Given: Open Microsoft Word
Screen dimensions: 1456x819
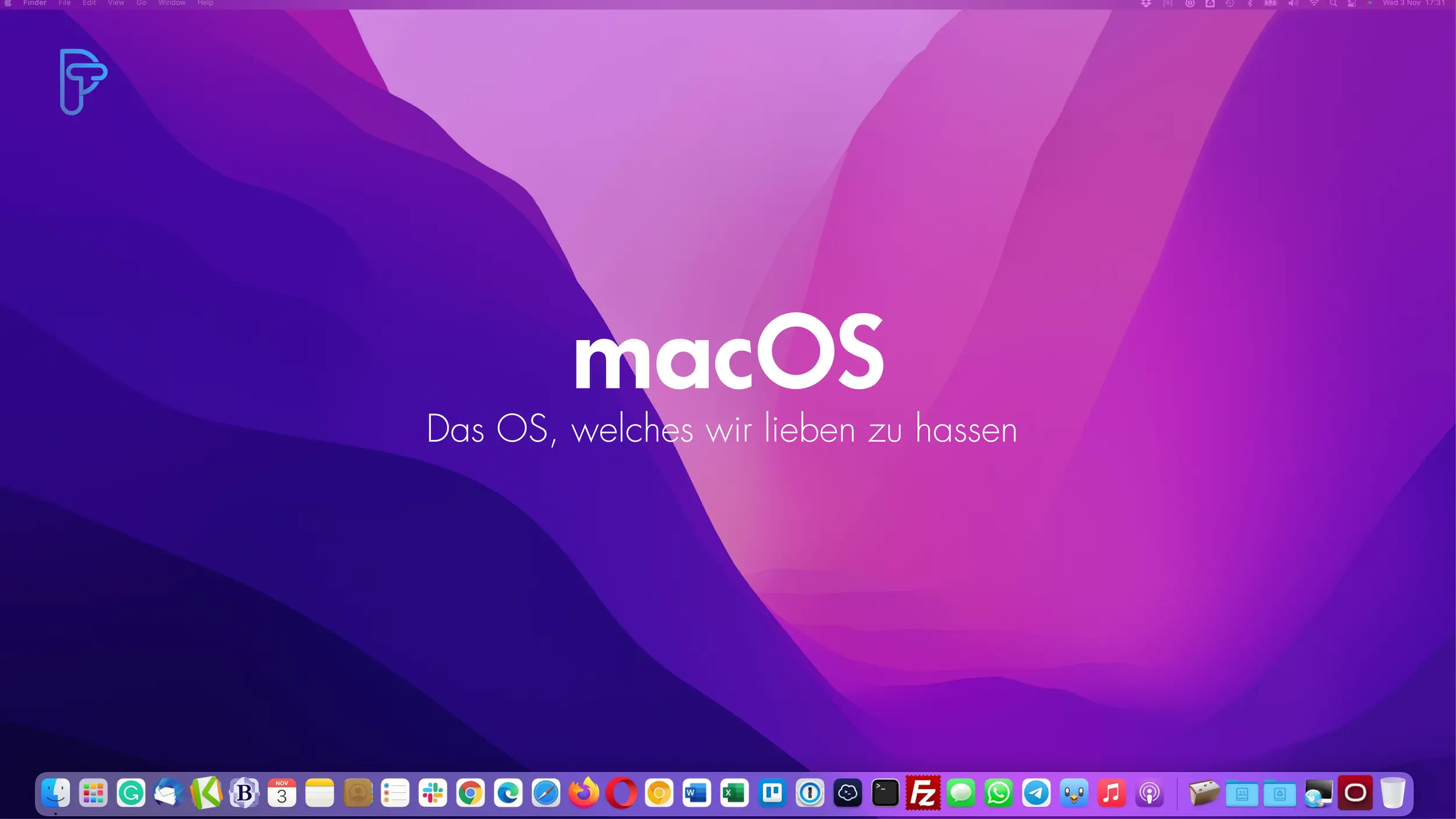Looking at the screenshot, I should [697, 793].
